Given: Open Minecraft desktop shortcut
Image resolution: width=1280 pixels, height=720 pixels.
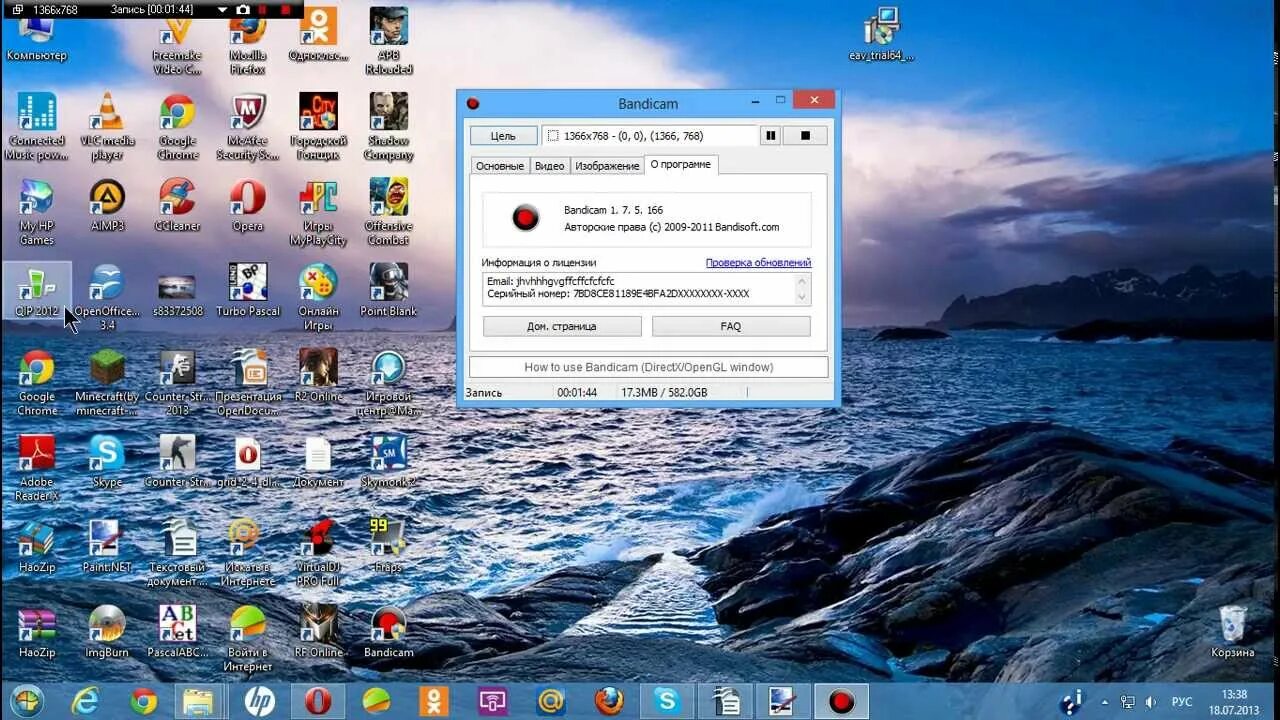Looking at the screenshot, I should click(107, 382).
